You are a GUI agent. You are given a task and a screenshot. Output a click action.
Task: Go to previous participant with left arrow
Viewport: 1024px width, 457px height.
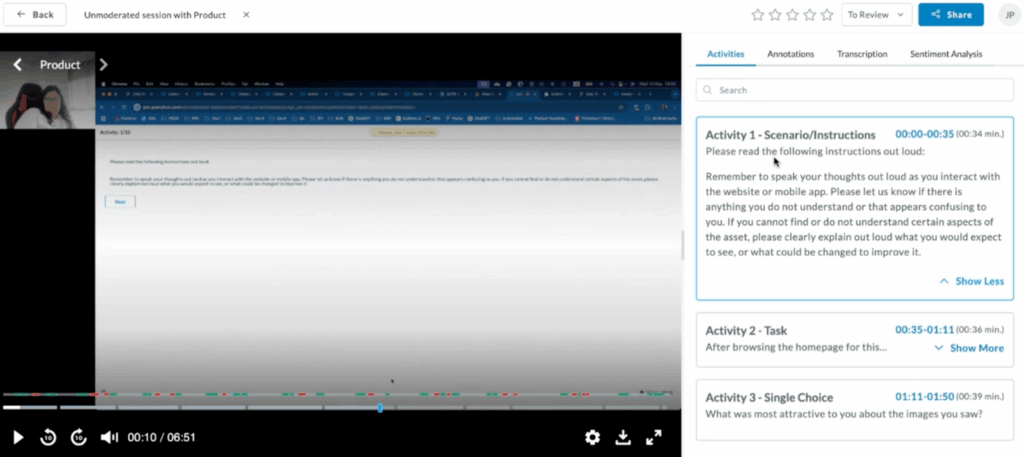17,65
